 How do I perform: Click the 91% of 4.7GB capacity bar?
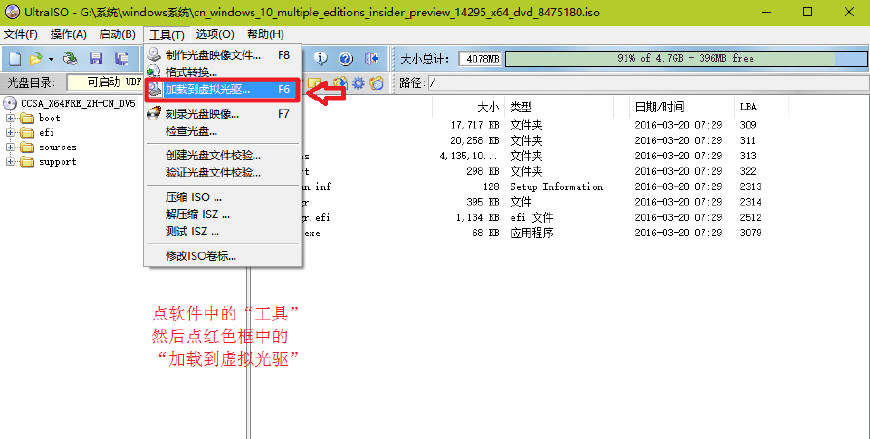(686, 58)
